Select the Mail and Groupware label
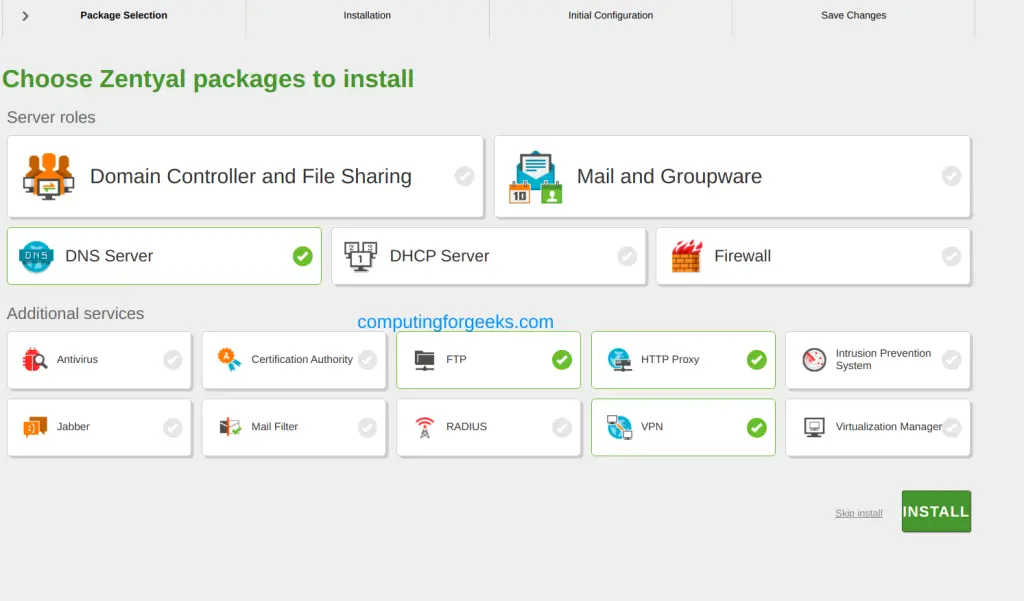 coord(669,176)
